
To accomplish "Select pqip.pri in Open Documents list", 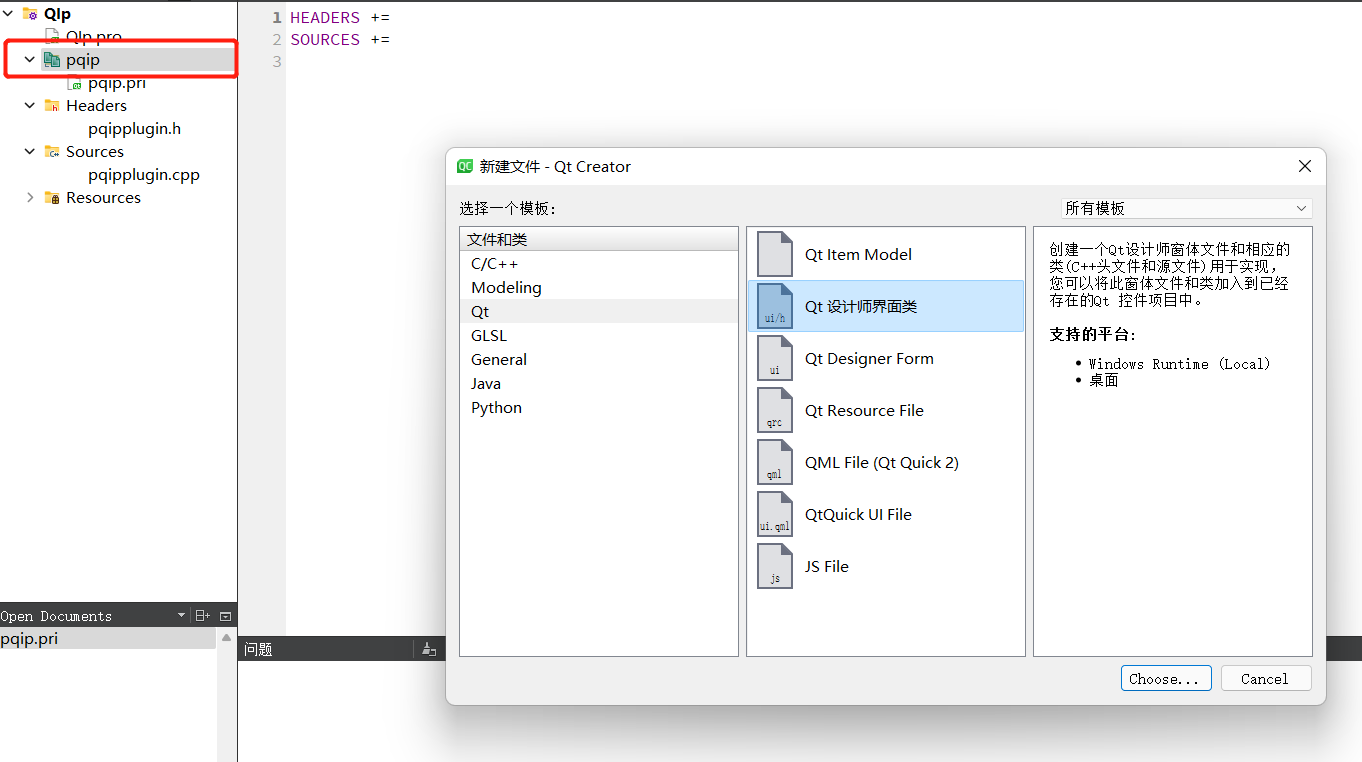I will pos(108,638).
